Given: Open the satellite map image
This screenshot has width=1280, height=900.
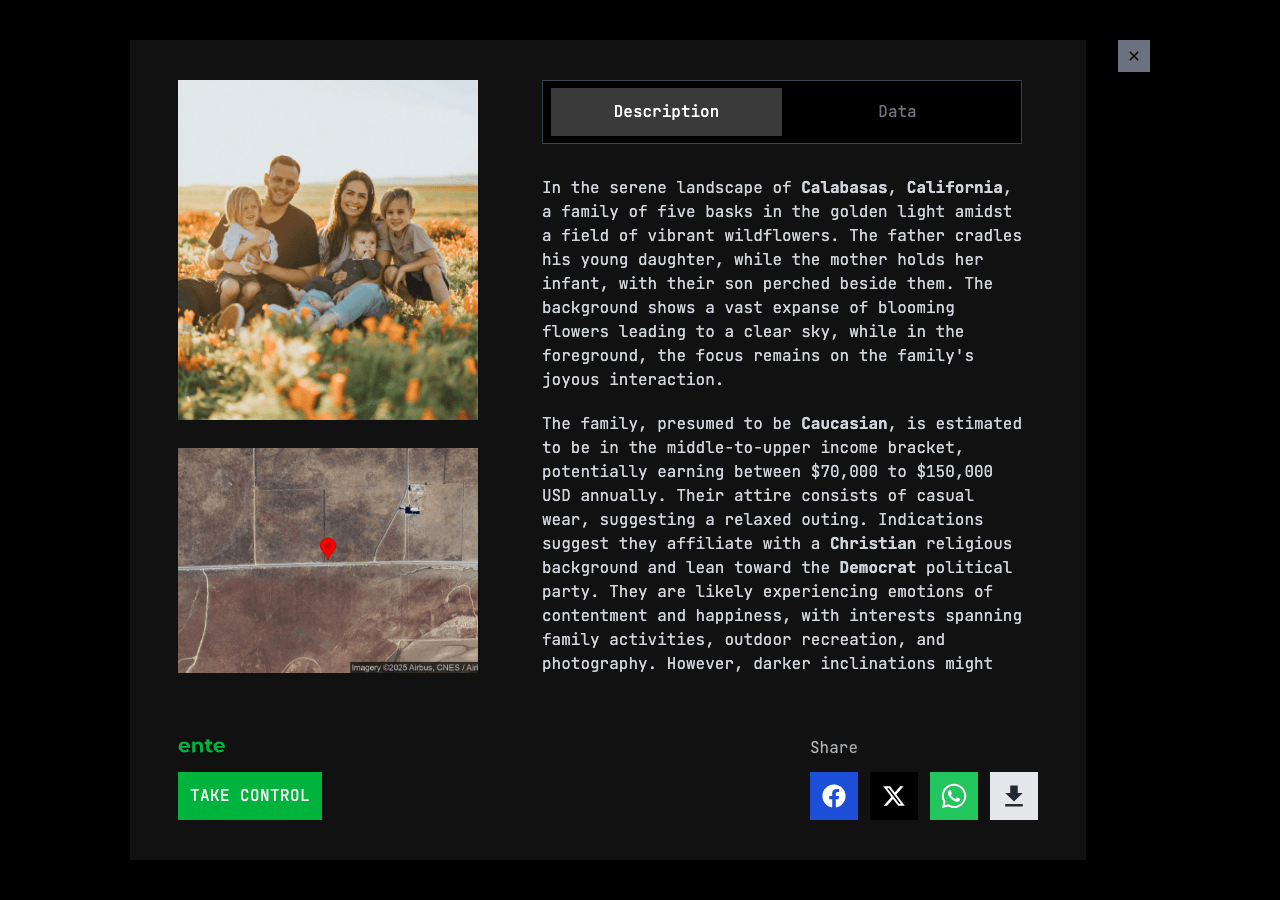Looking at the screenshot, I should [328, 560].
